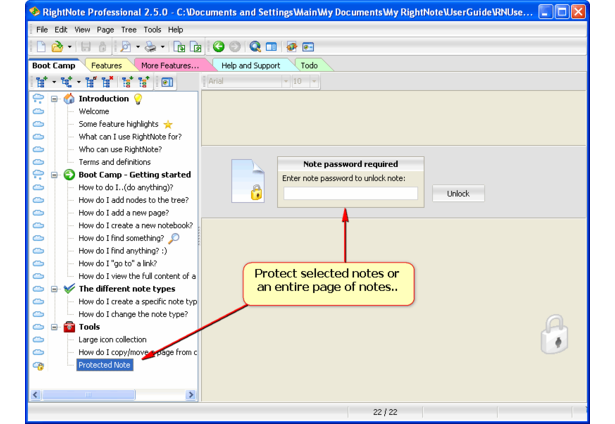This screenshot has width=615, height=424.
Task: Open the File menu
Action: (x=42, y=30)
